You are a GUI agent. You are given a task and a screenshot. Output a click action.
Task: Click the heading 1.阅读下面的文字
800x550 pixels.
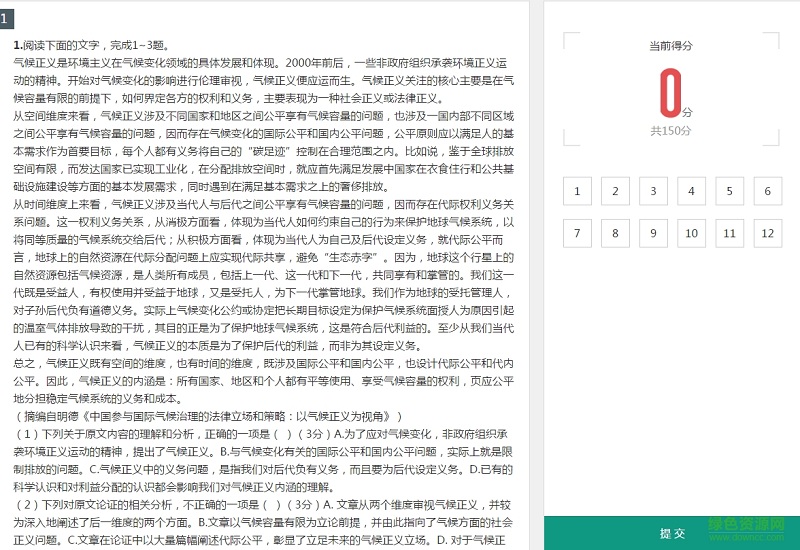91,45
